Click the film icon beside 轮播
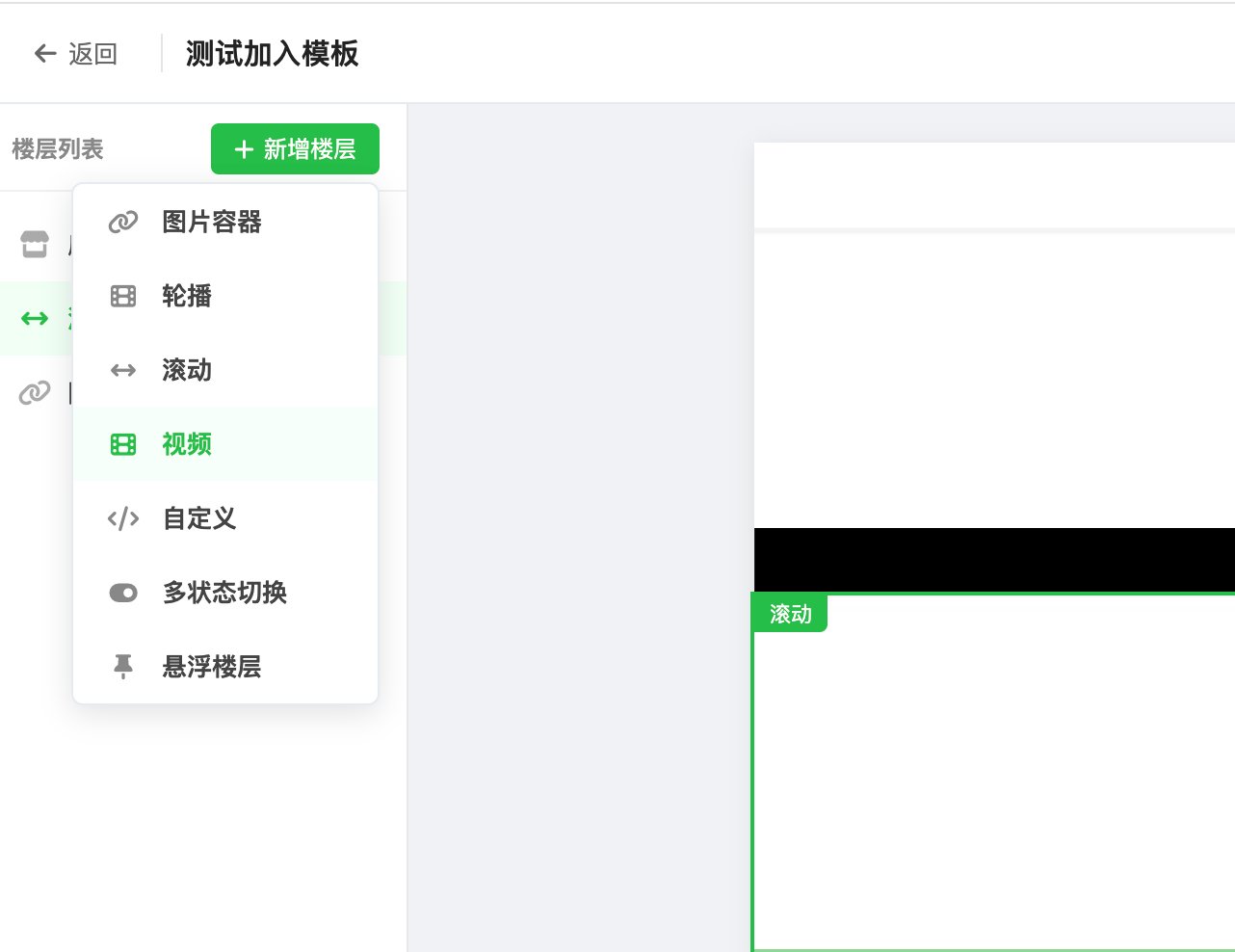Viewport: 1235px width, 952px height. pyautogui.click(x=123, y=296)
